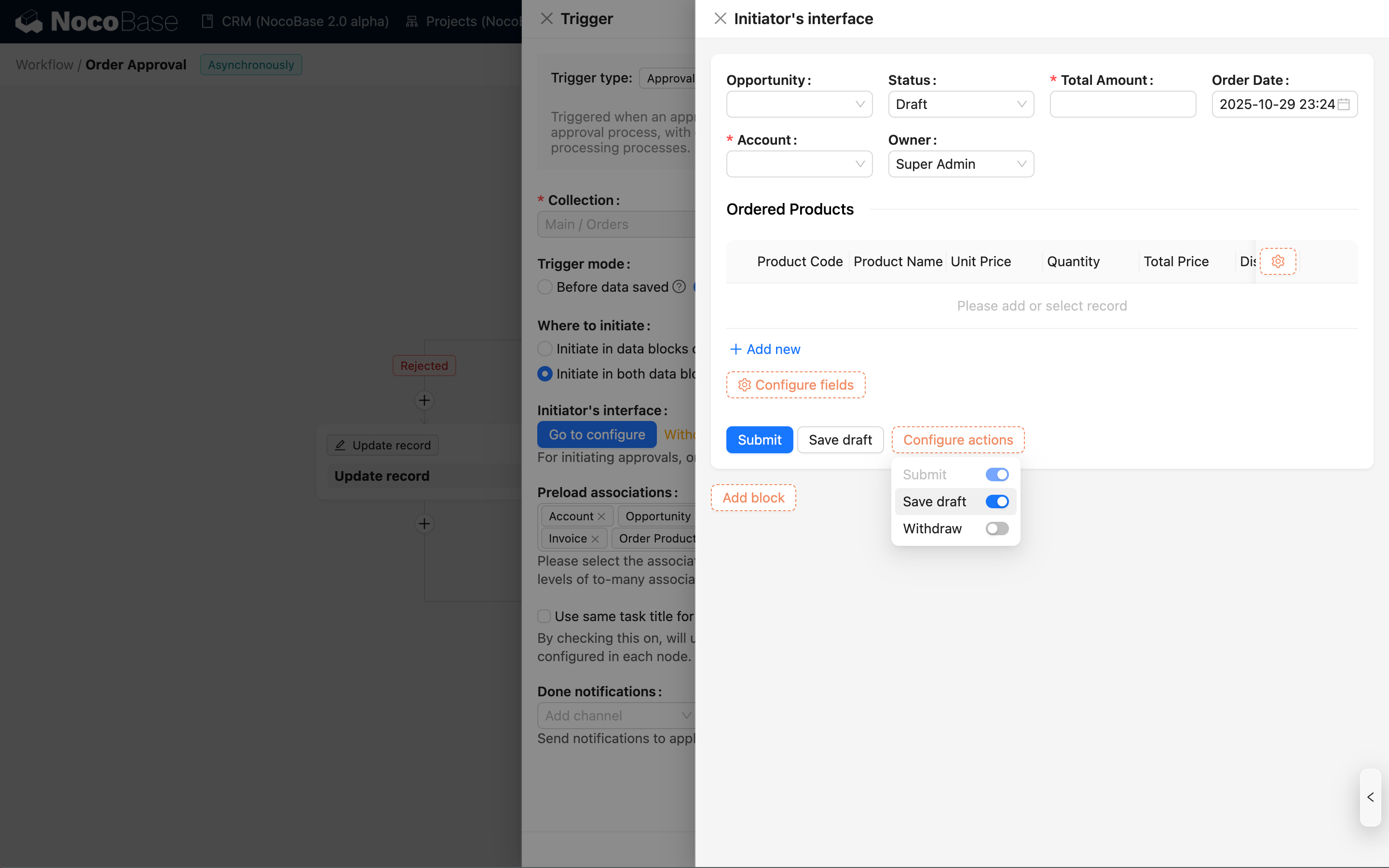Viewport: 1389px width, 868px height.
Task: Toggle off the Save draft switch
Action: (997, 501)
